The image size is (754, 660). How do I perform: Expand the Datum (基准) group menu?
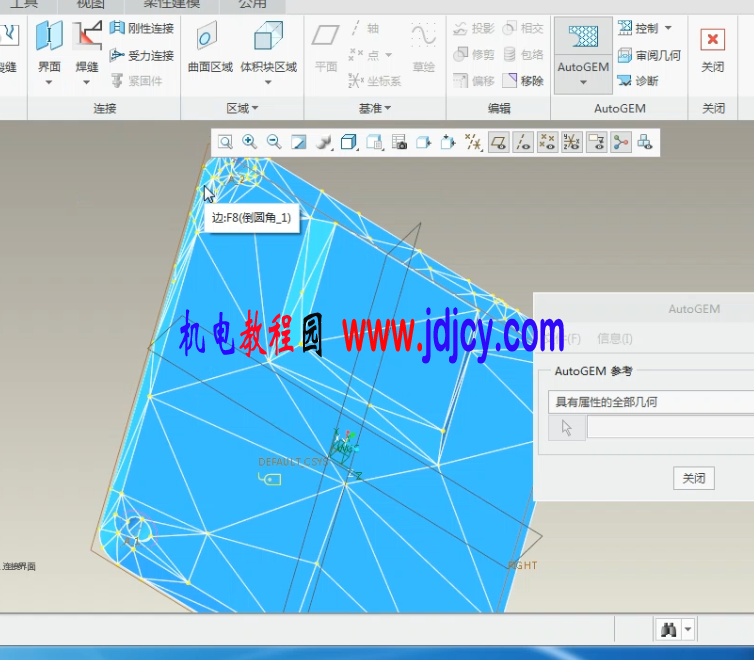click(375, 108)
